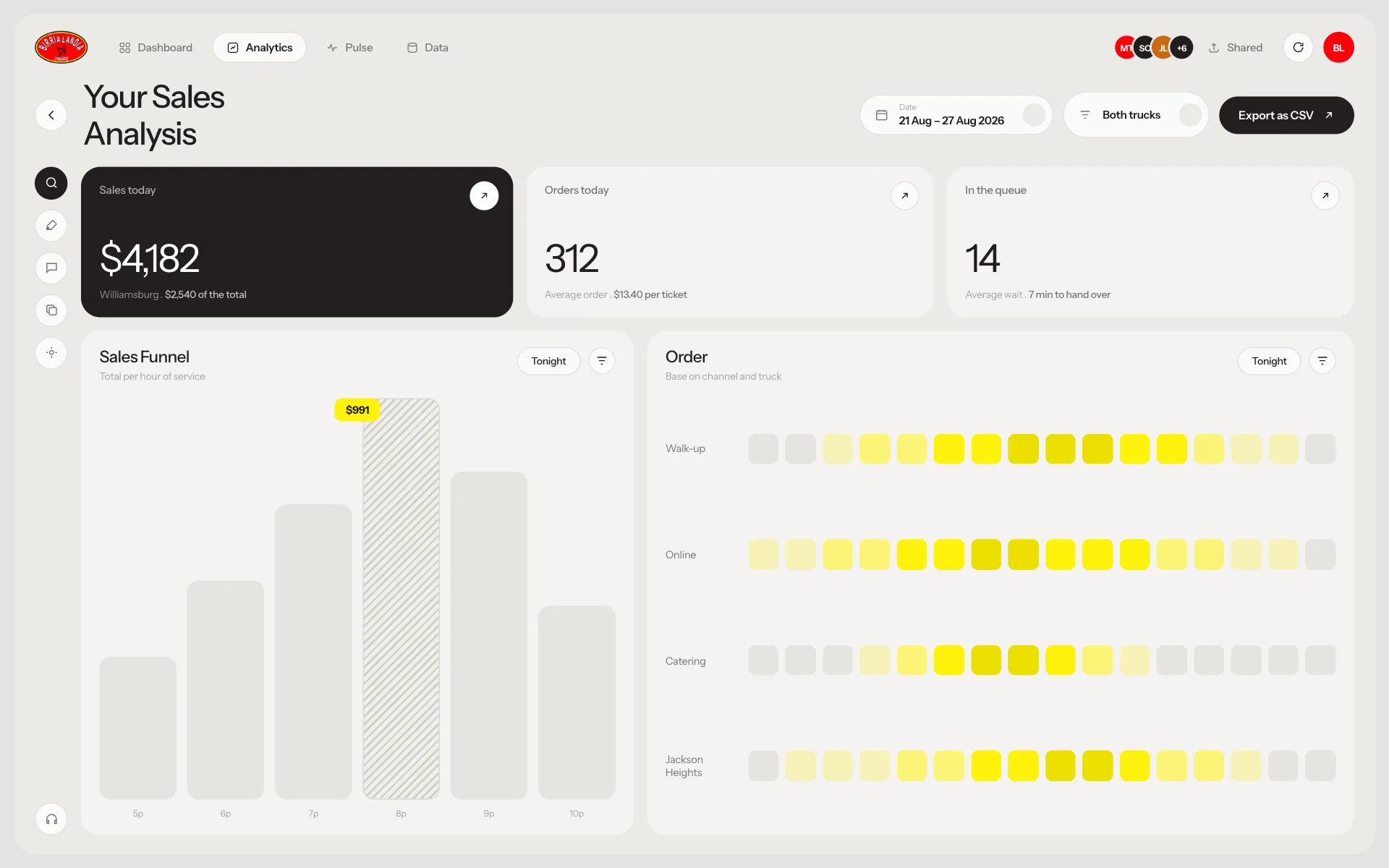The image size is (1389, 868).
Task: Open headset support icon
Action: click(51, 819)
